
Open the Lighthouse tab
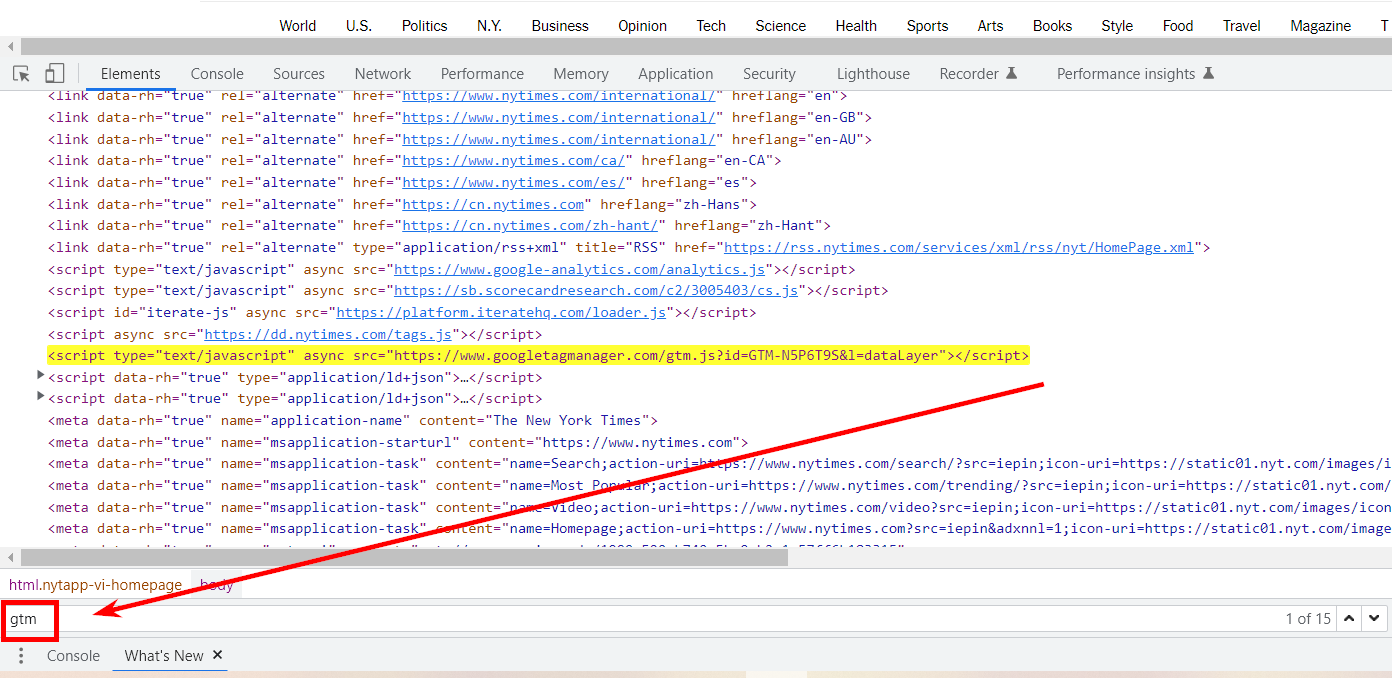coord(873,74)
